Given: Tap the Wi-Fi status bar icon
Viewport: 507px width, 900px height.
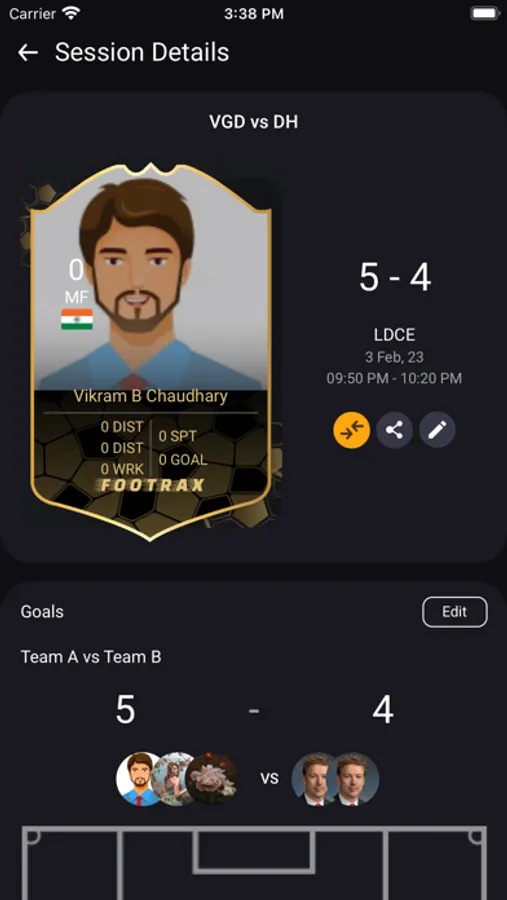Looking at the screenshot, I should click(71, 14).
